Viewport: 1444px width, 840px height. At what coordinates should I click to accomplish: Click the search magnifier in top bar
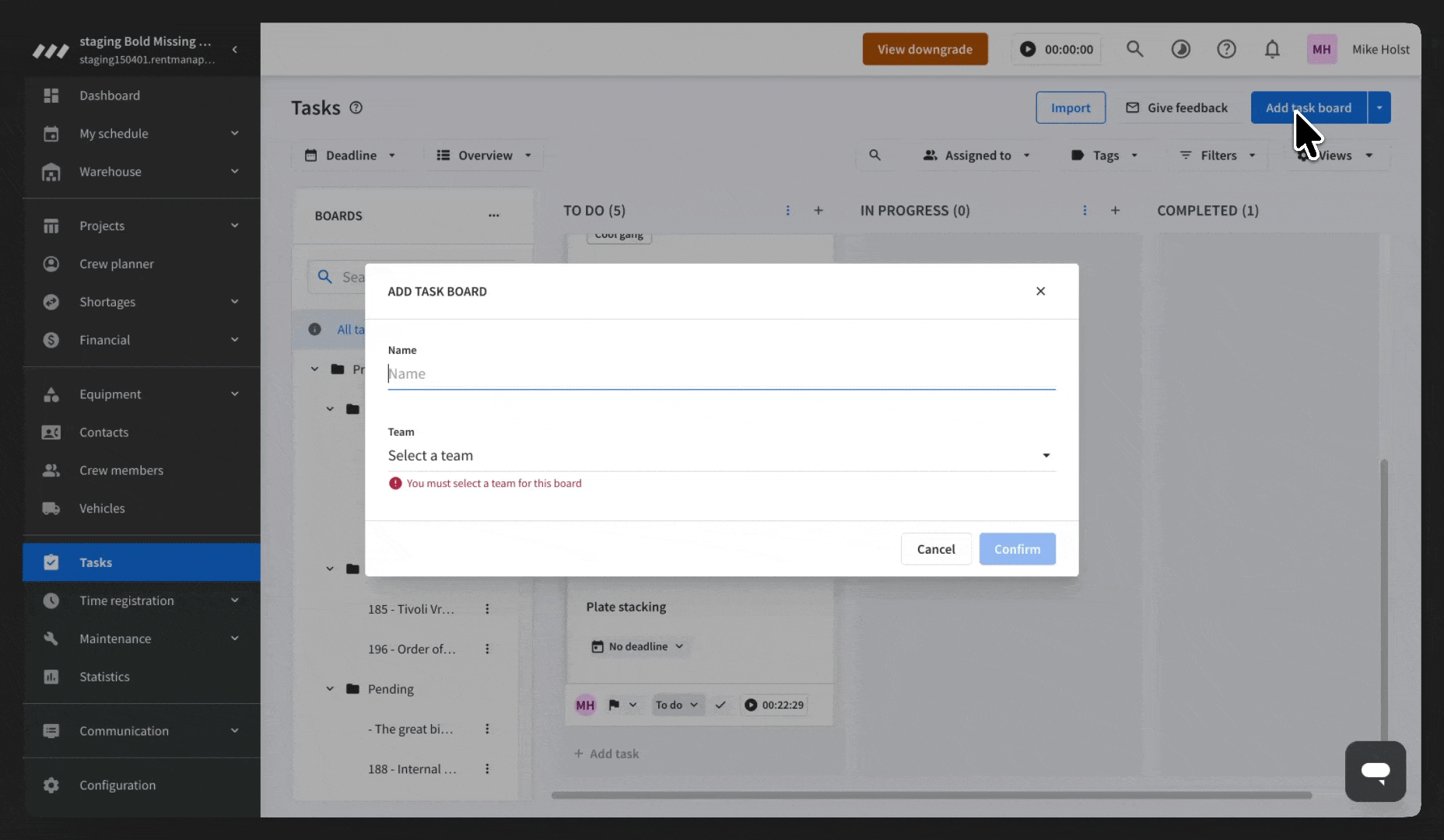1135,49
